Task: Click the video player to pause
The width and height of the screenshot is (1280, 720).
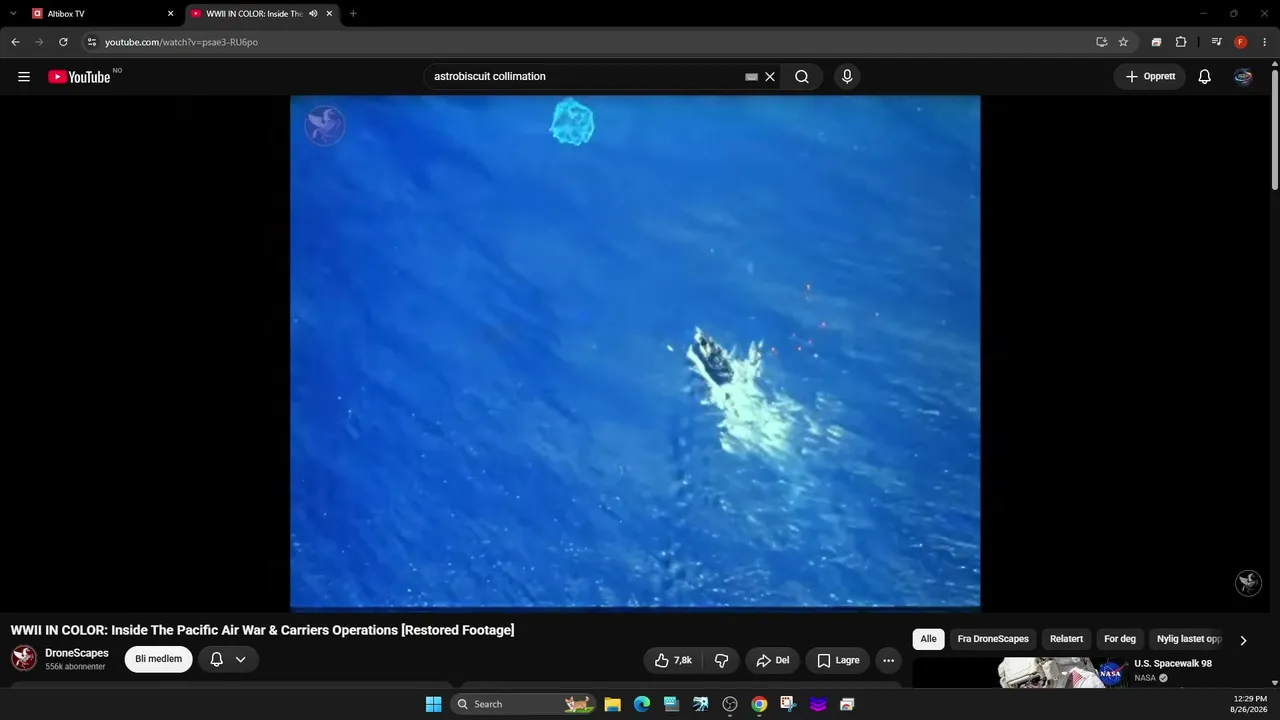Action: (635, 352)
